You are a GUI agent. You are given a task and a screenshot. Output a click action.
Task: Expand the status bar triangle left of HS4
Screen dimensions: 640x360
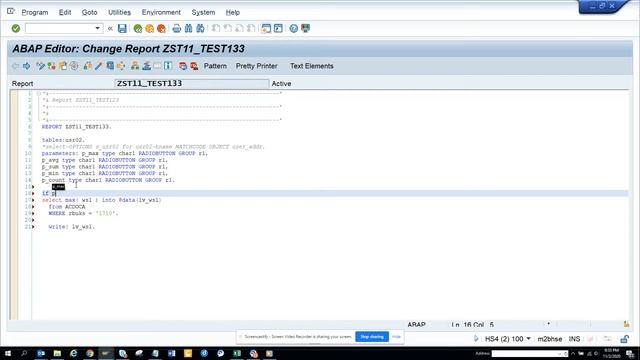pos(476,339)
